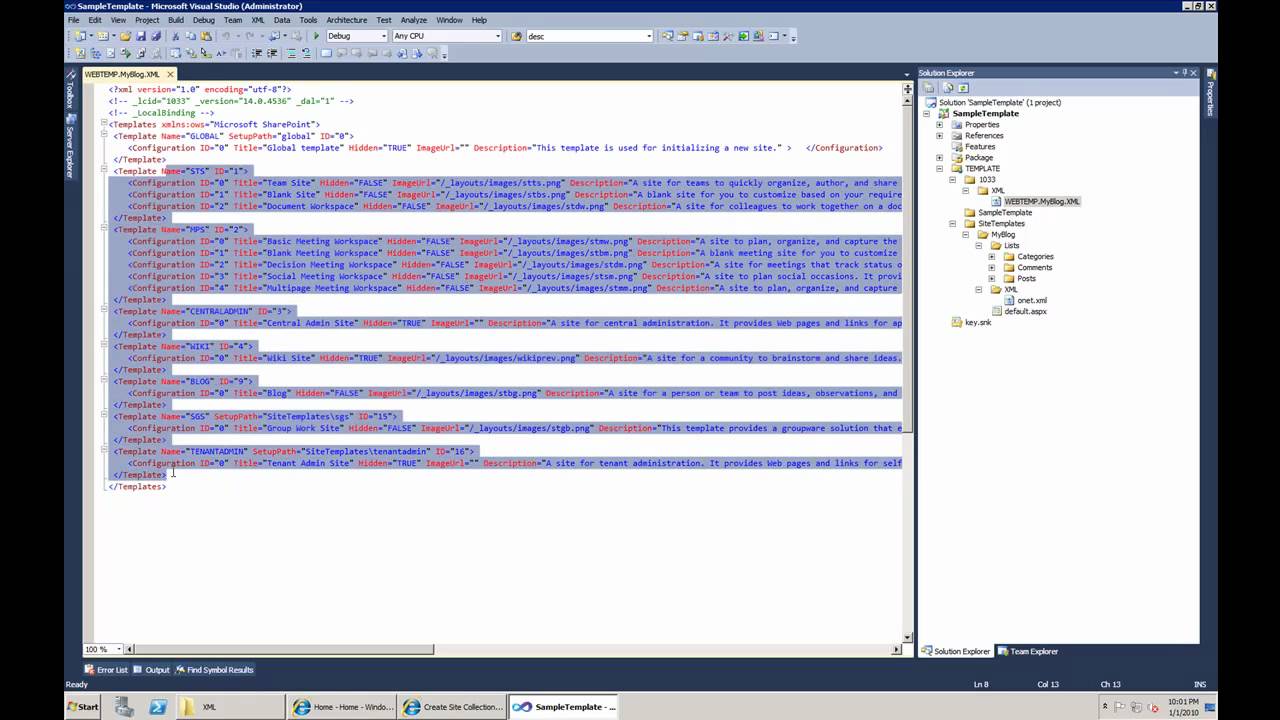Click Properties icon in Solution Explorer toolbar
1280x720 pixels.
[929, 88]
